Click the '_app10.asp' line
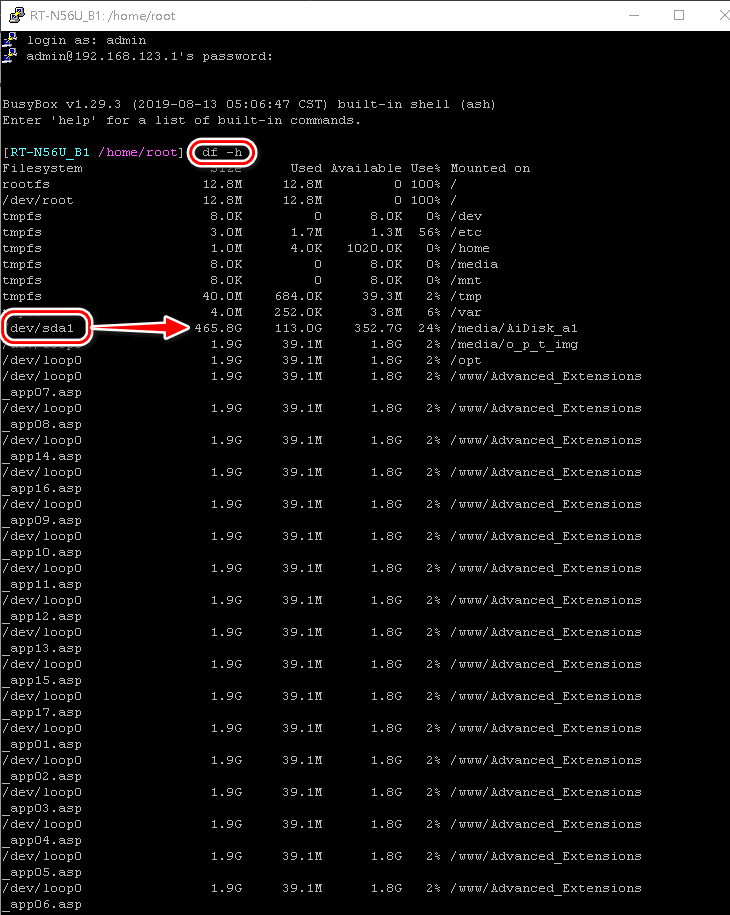This screenshot has width=730, height=915. [42, 553]
